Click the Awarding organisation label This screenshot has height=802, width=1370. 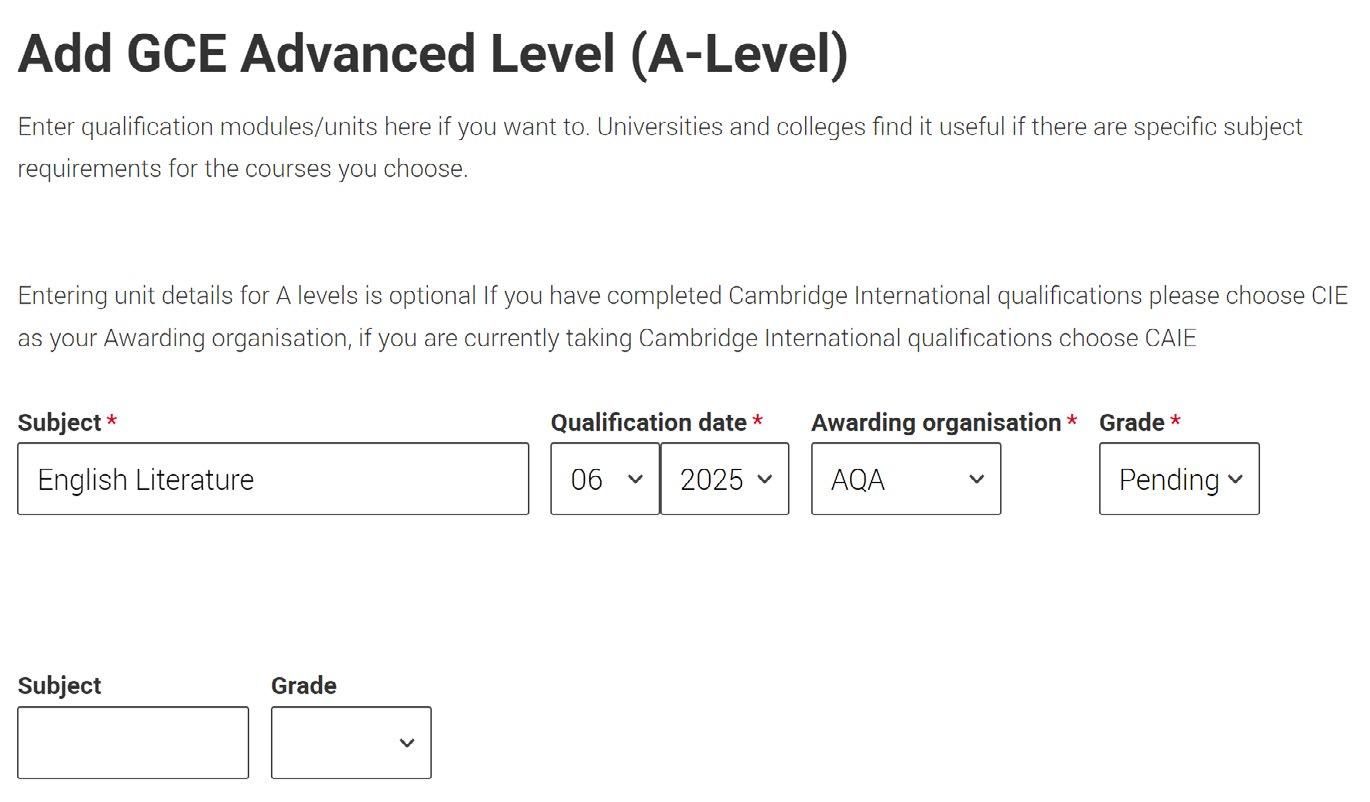click(936, 423)
